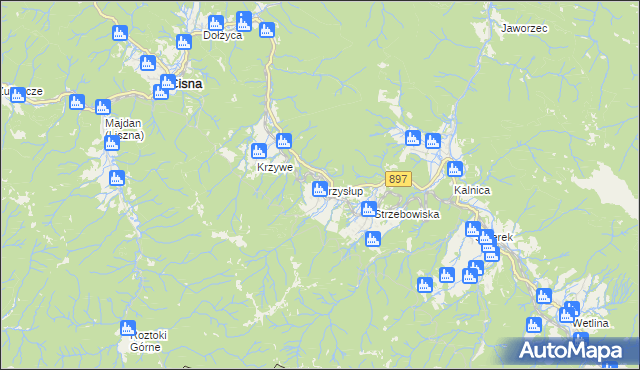Select the marker directly left of Strzebowiska label
Image resolution: width=640 pixels, height=370 pixels.
[x=369, y=209]
